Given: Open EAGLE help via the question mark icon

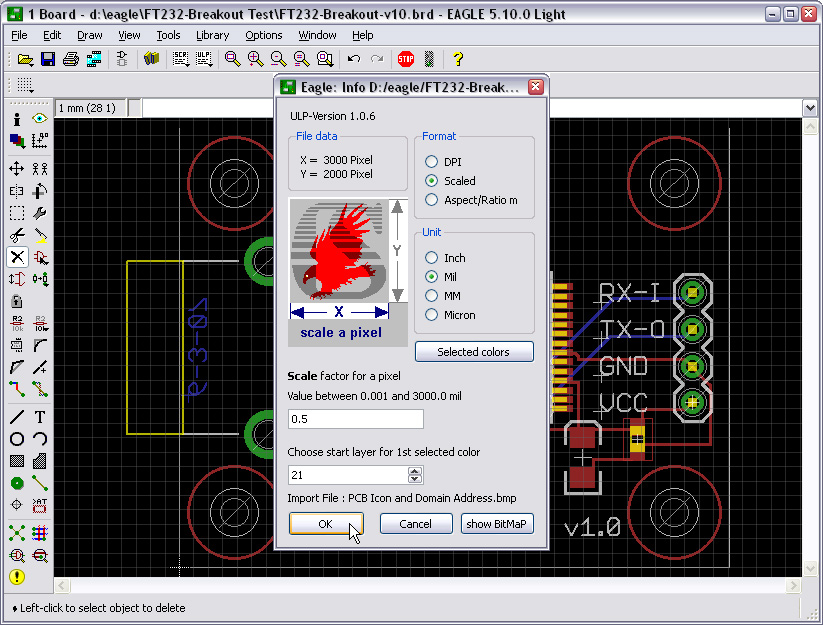Looking at the screenshot, I should [x=457, y=59].
